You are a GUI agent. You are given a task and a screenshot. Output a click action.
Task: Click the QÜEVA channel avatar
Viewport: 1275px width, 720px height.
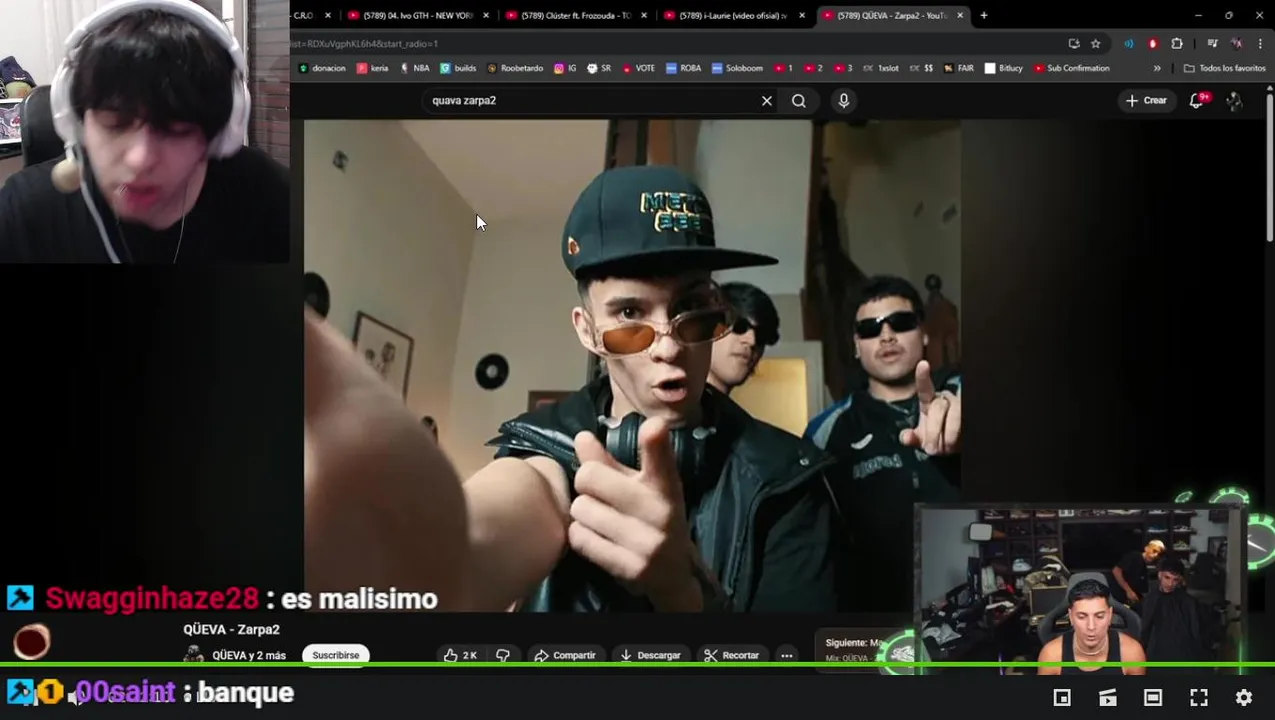coord(194,655)
